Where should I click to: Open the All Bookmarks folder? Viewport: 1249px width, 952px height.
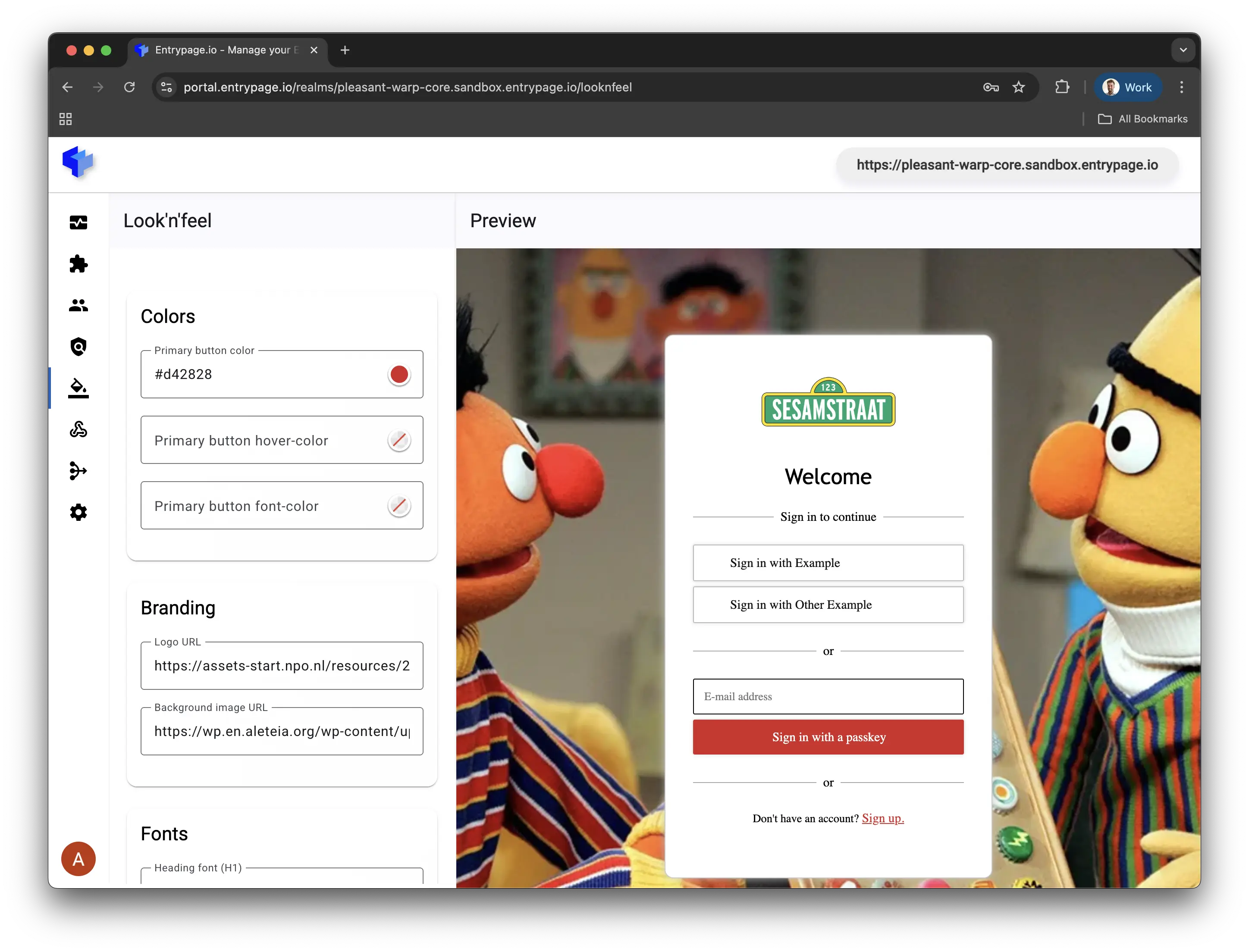pos(1143,119)
